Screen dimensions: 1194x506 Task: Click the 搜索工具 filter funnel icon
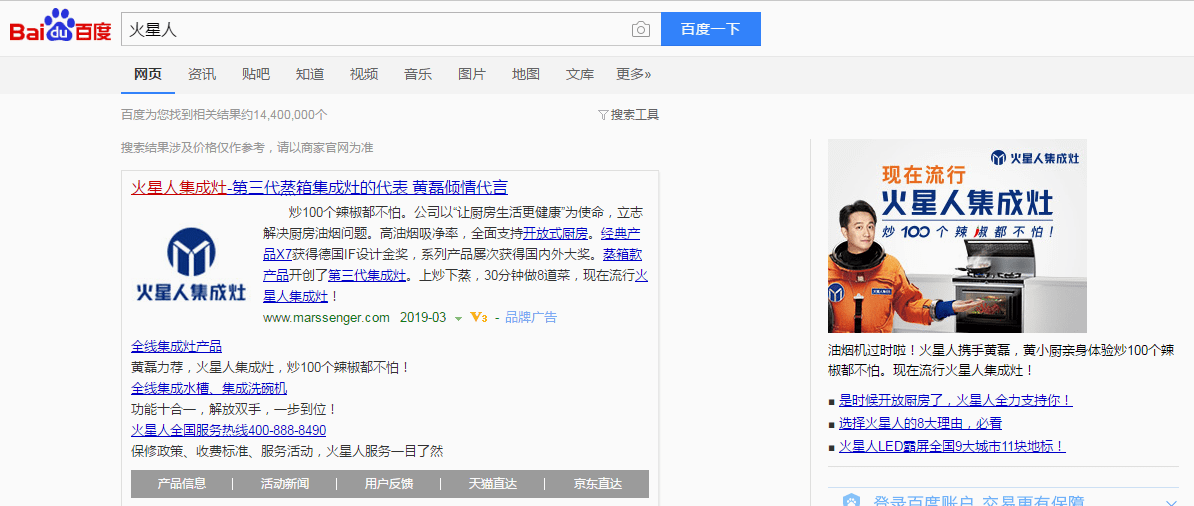pyautogui.click(x=603, y=115)
